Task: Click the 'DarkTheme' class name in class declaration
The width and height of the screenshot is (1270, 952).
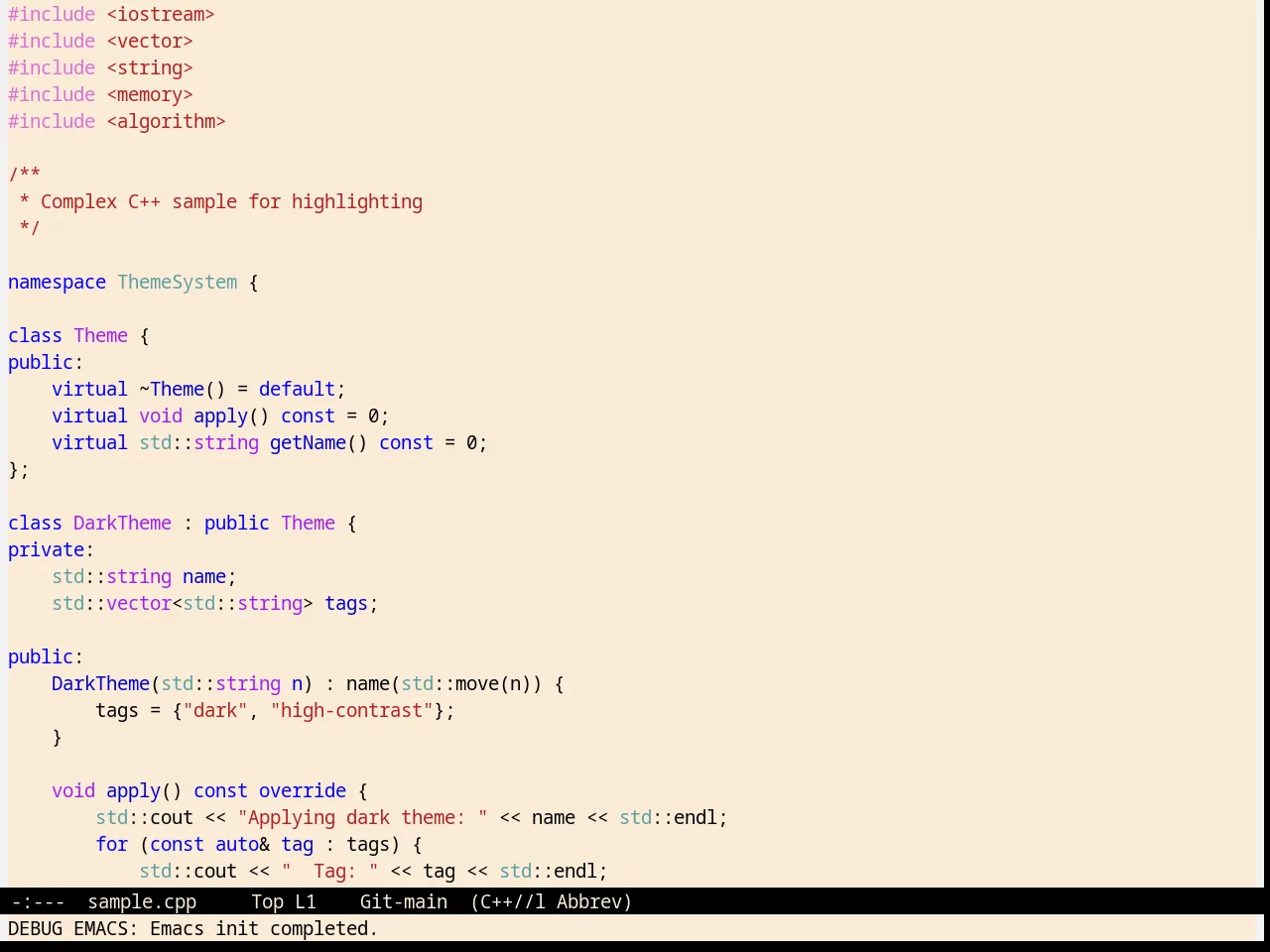Action: pyautogui.click(x=122, y=523)
